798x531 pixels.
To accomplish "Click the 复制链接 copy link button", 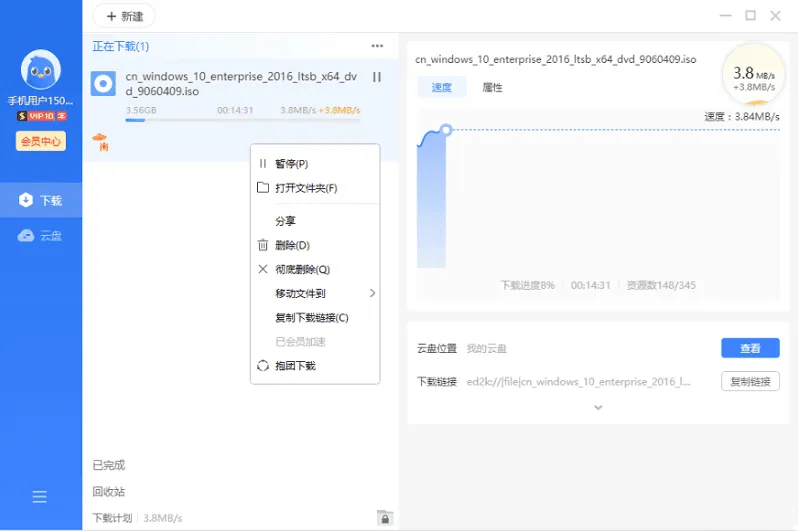I will click(750, 381).
